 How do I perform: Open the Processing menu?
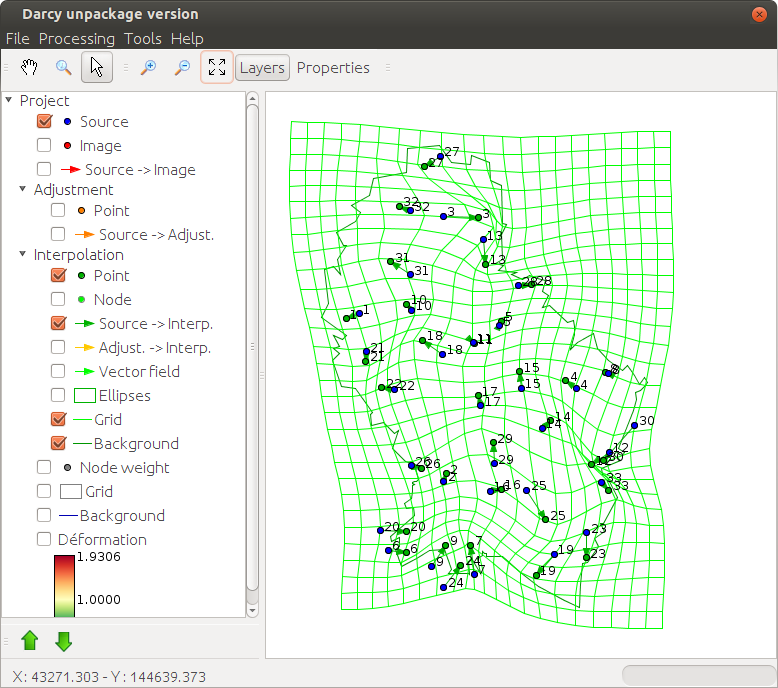pyautogui.click(x=76, y=39)
